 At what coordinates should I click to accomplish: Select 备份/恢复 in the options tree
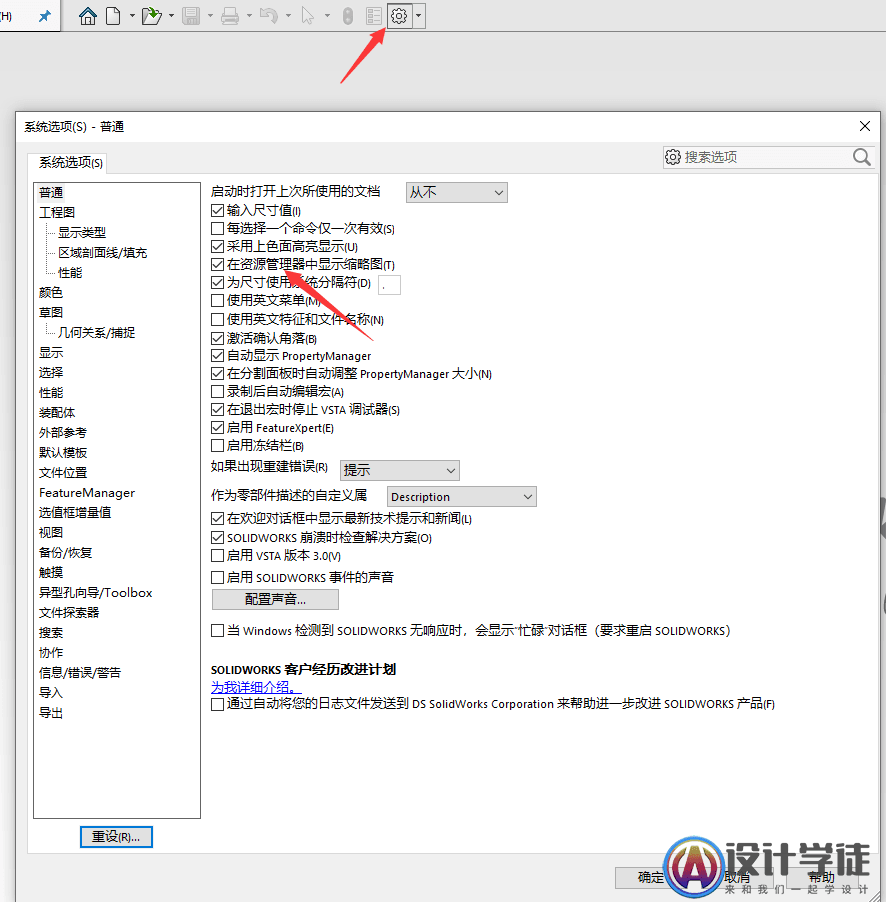click(x=65, y=552)
